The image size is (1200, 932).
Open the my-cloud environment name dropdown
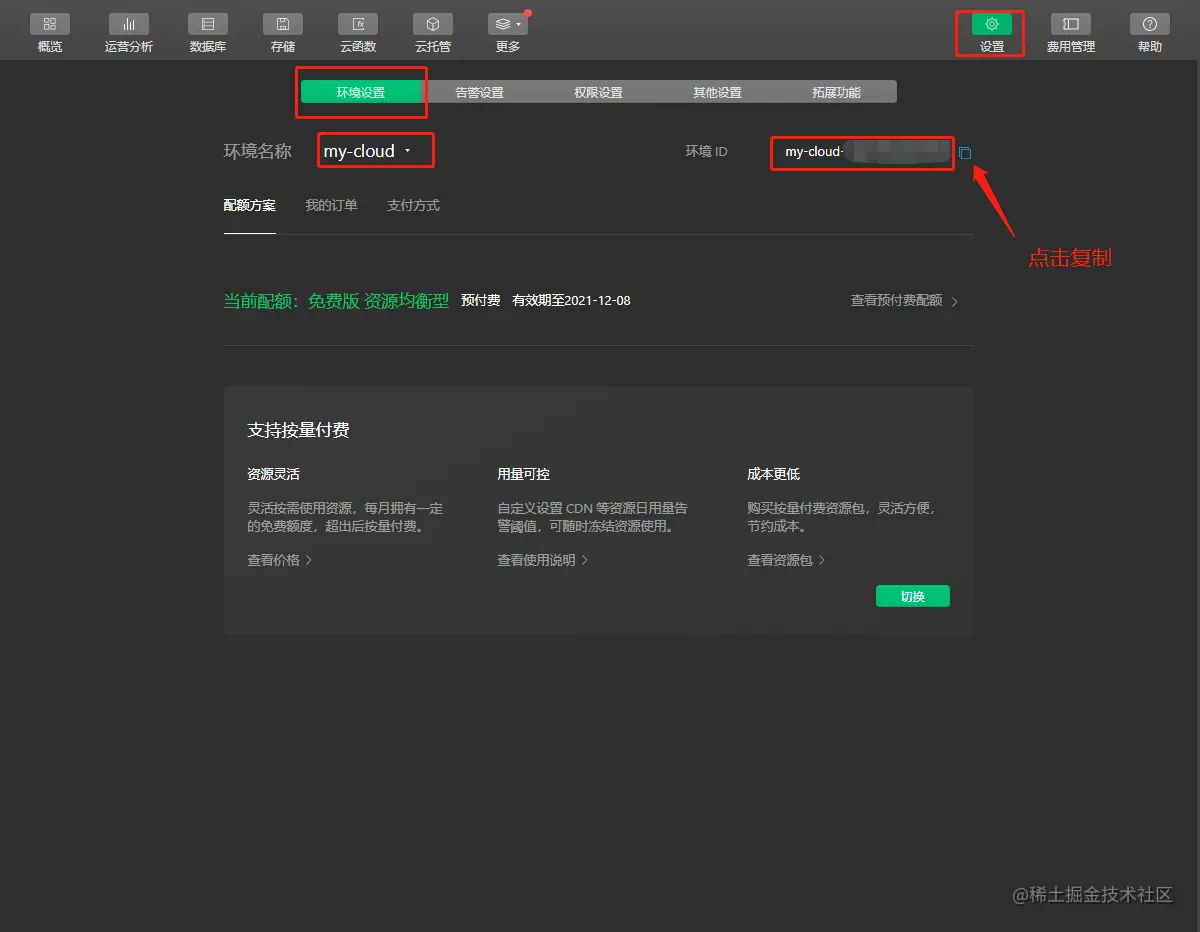[367, 152]
